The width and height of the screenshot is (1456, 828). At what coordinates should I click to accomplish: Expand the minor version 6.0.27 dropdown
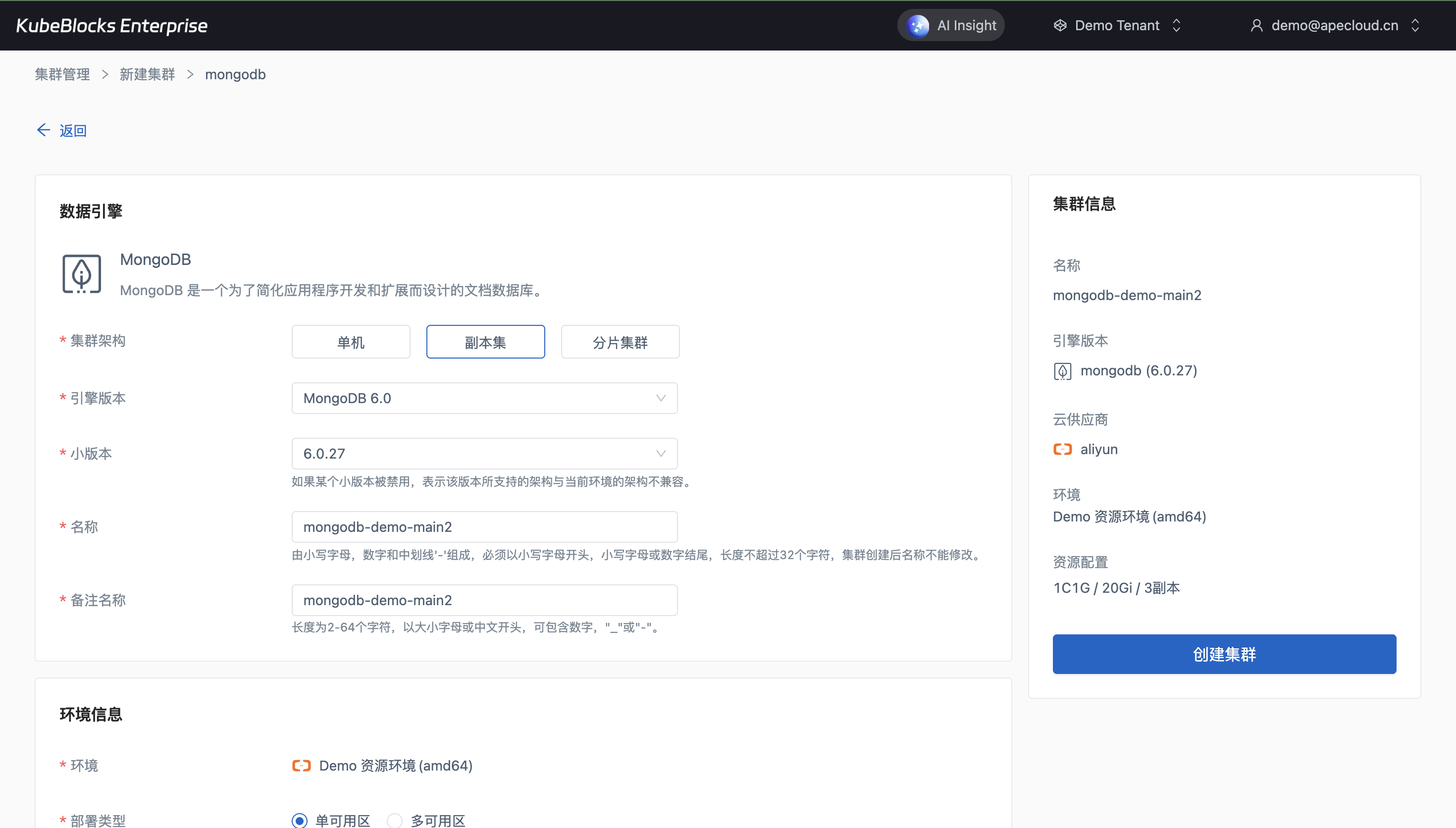[x=484, y=453]
